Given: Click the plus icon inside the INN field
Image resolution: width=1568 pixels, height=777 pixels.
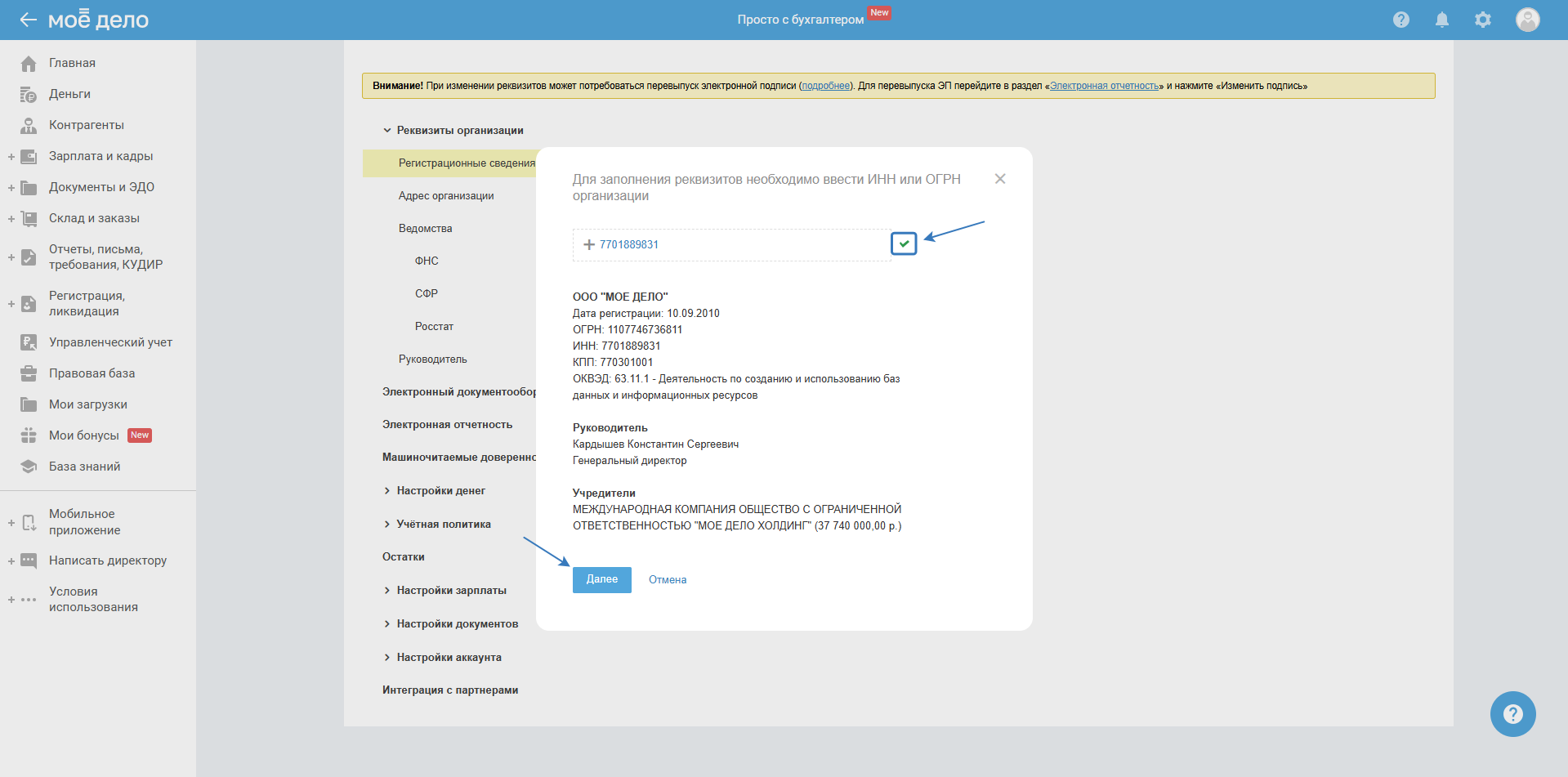Looking at the screenshot, I should (588, 244).
